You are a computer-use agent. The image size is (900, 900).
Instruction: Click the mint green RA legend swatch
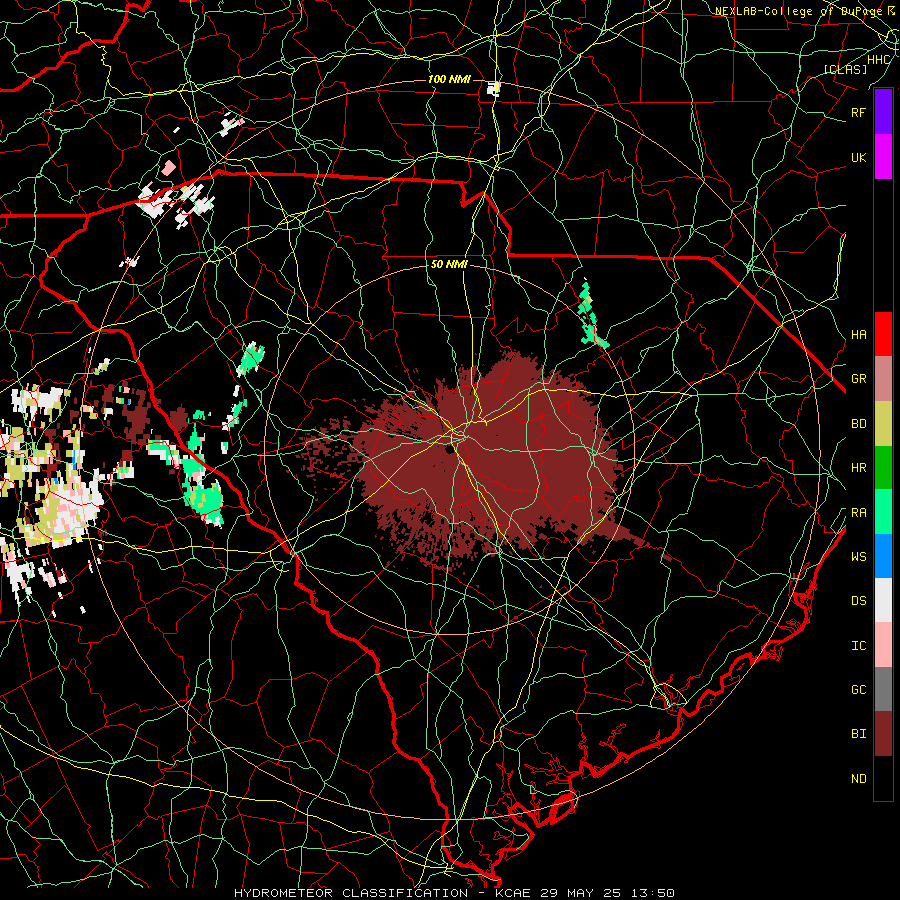point(883,512)
